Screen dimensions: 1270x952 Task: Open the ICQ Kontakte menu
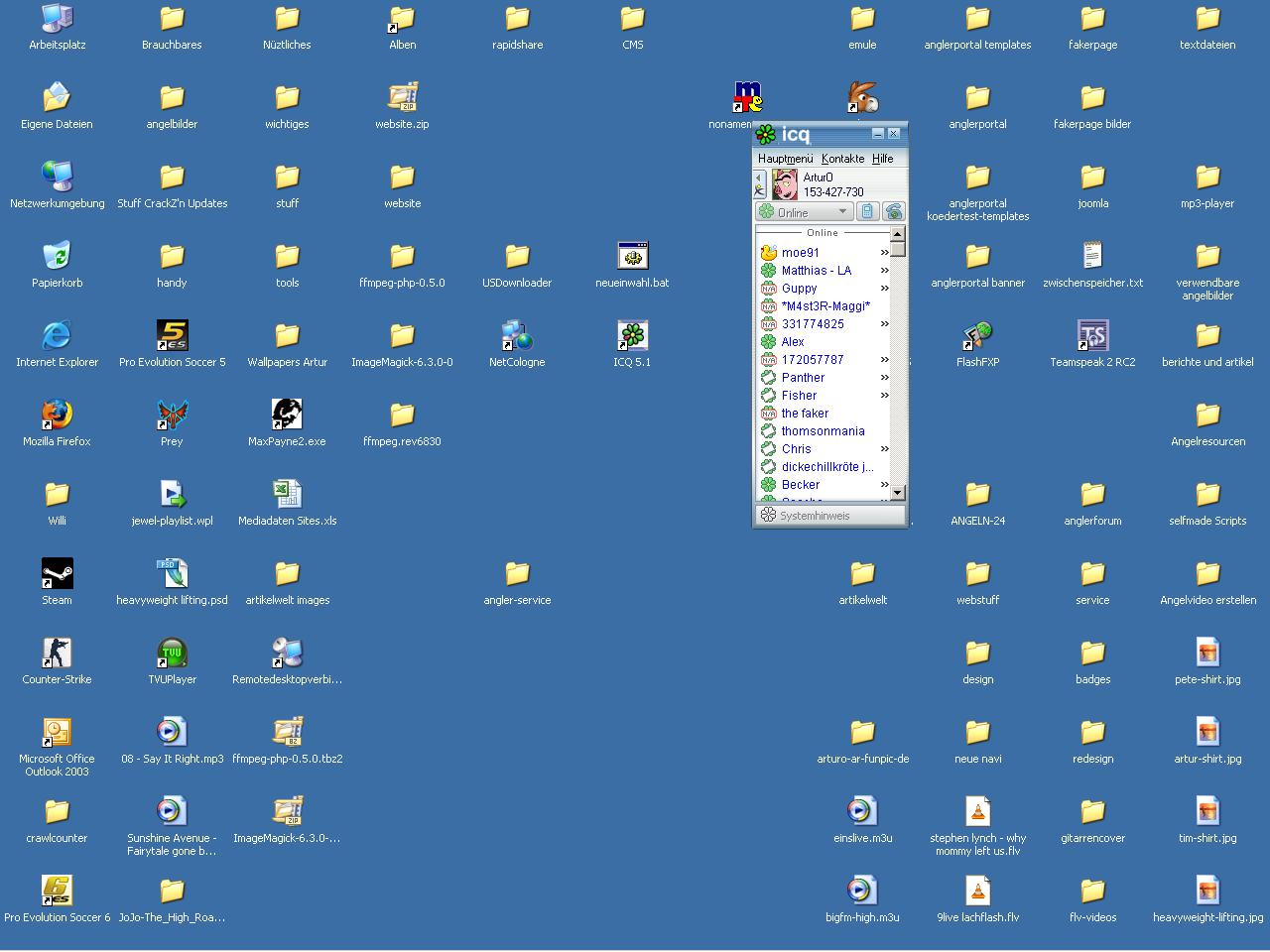point(842,159)
